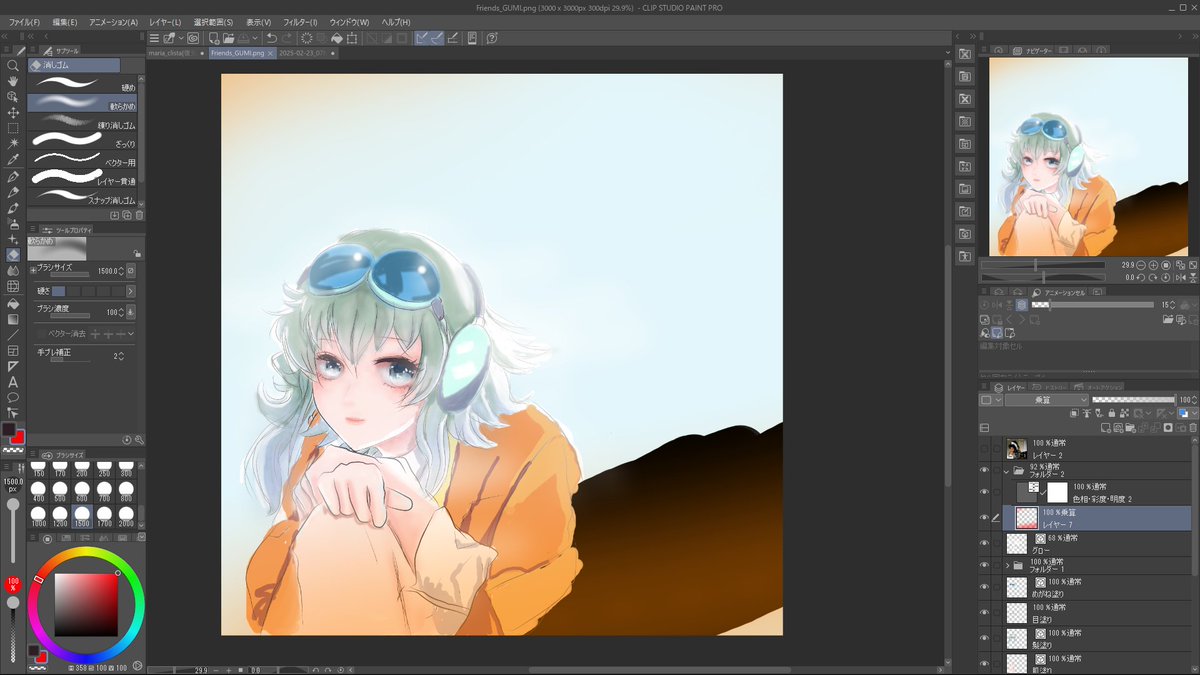
Task: Select the Eyedropper tool
Action: [x=13, y=160]
